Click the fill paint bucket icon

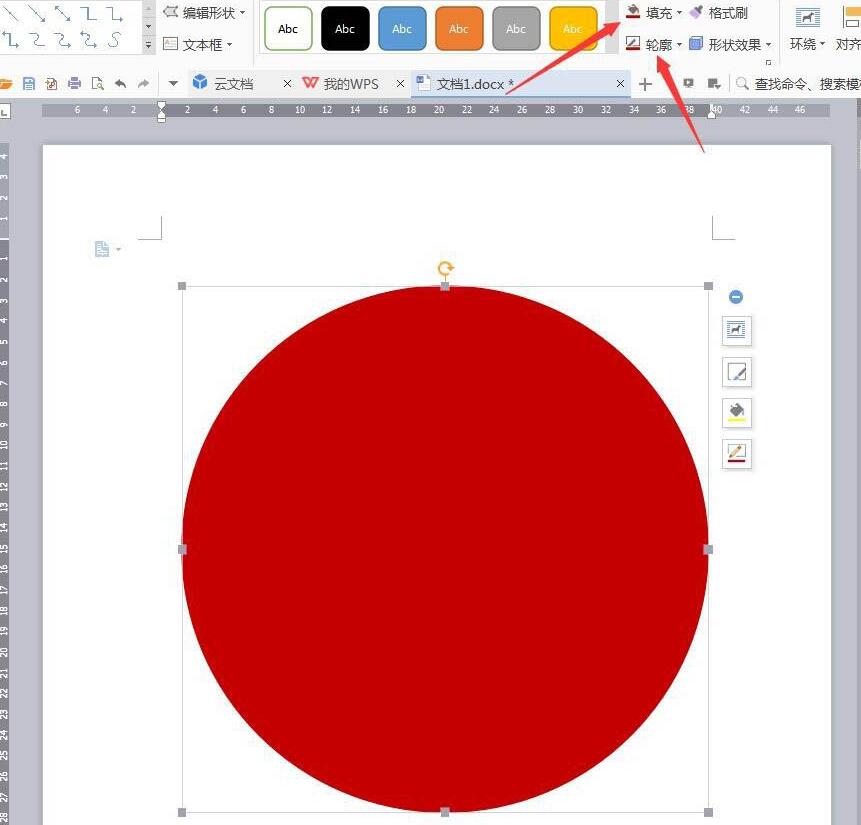click(633, 12)
